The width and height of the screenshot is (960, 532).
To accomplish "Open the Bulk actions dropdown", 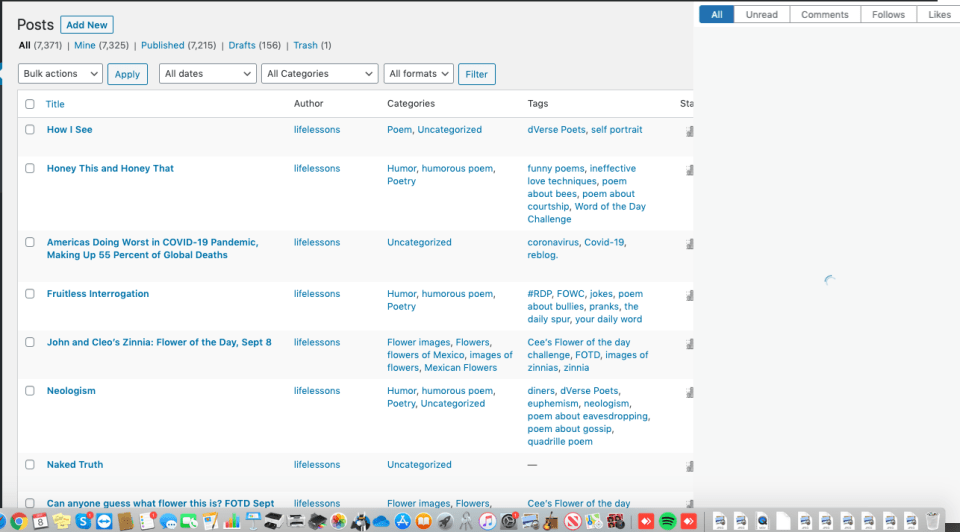I will click(x=60, y=74).
